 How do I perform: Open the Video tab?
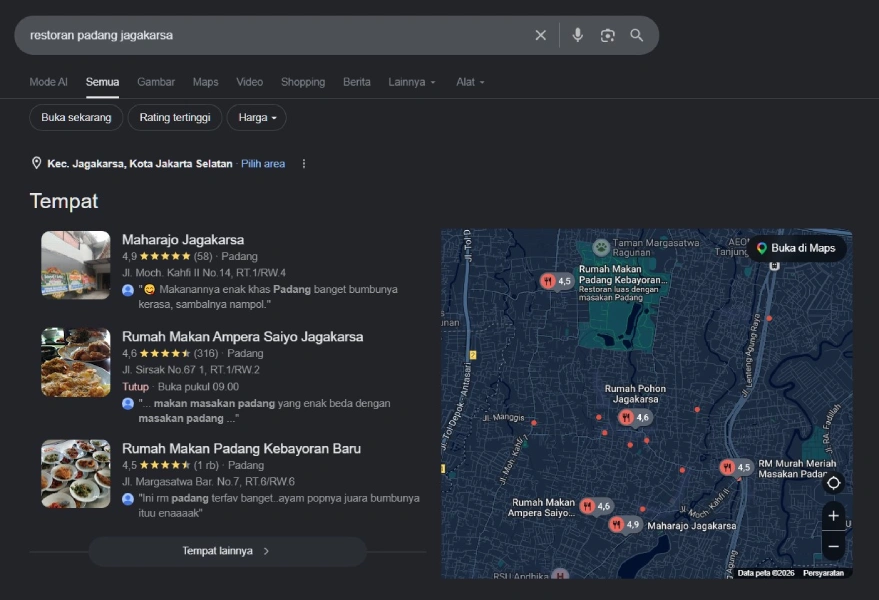[x=249, y=82]
